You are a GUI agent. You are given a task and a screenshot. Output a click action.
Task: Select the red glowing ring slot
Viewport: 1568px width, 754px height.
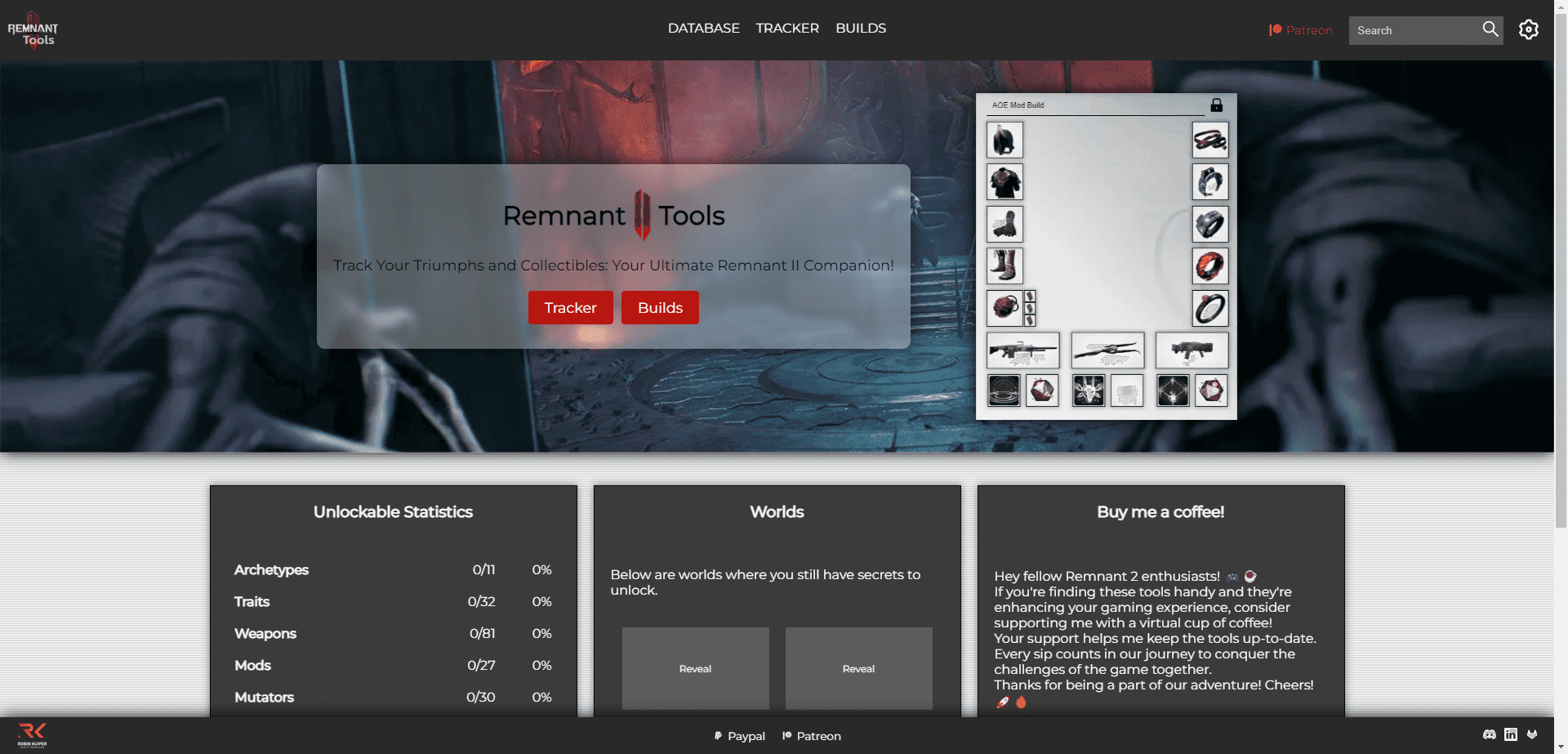1209,266
